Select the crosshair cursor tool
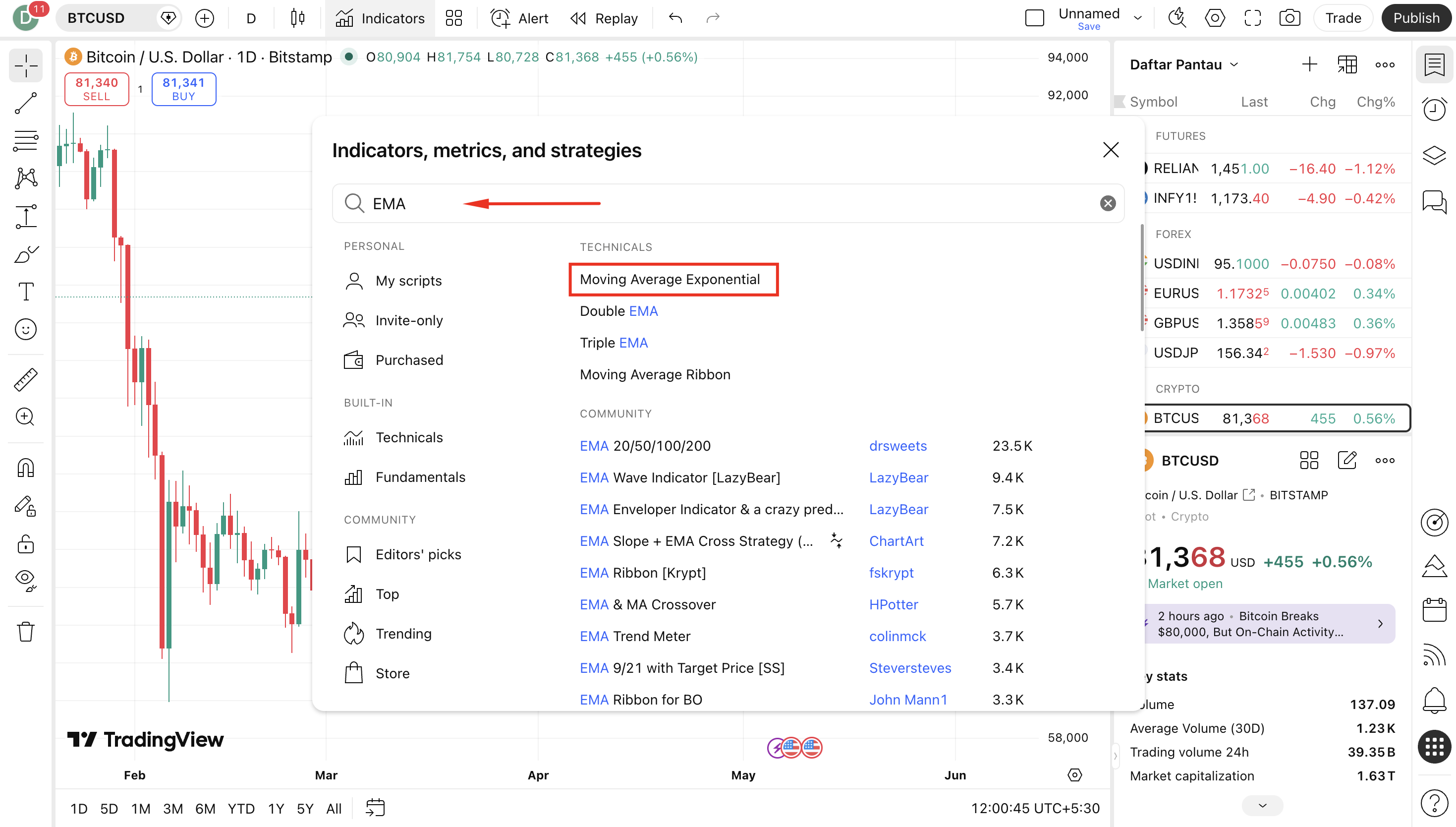The height and width of the screenshot is (827, 1456). [x=26, y=66]
